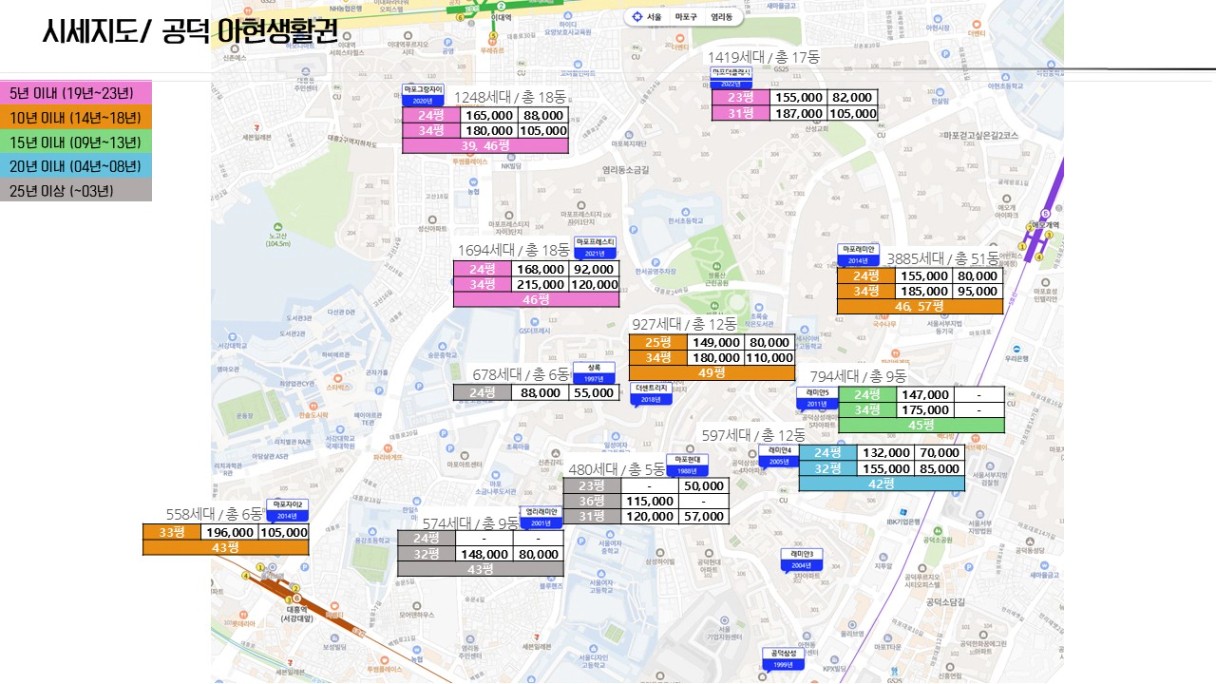
Task: Open the 더센트리지 2018년 map marker
Action: 651,394
